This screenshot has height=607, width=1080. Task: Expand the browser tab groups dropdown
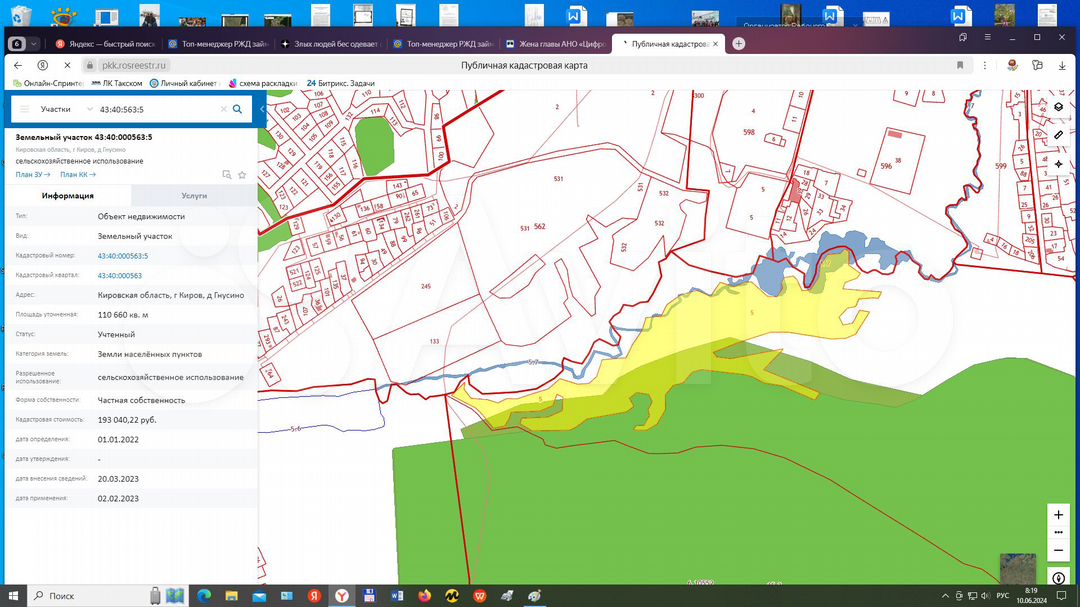35,44
